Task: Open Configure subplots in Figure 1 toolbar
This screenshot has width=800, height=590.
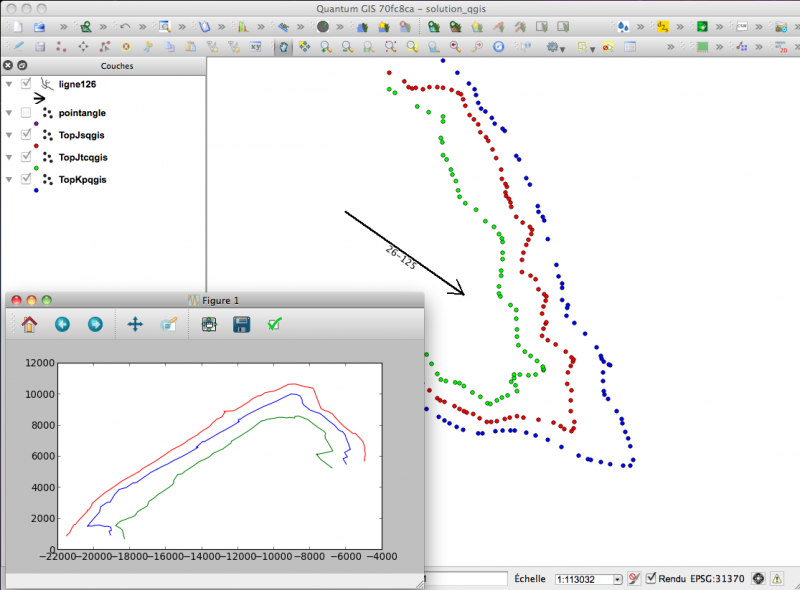Action: (208, 324)
